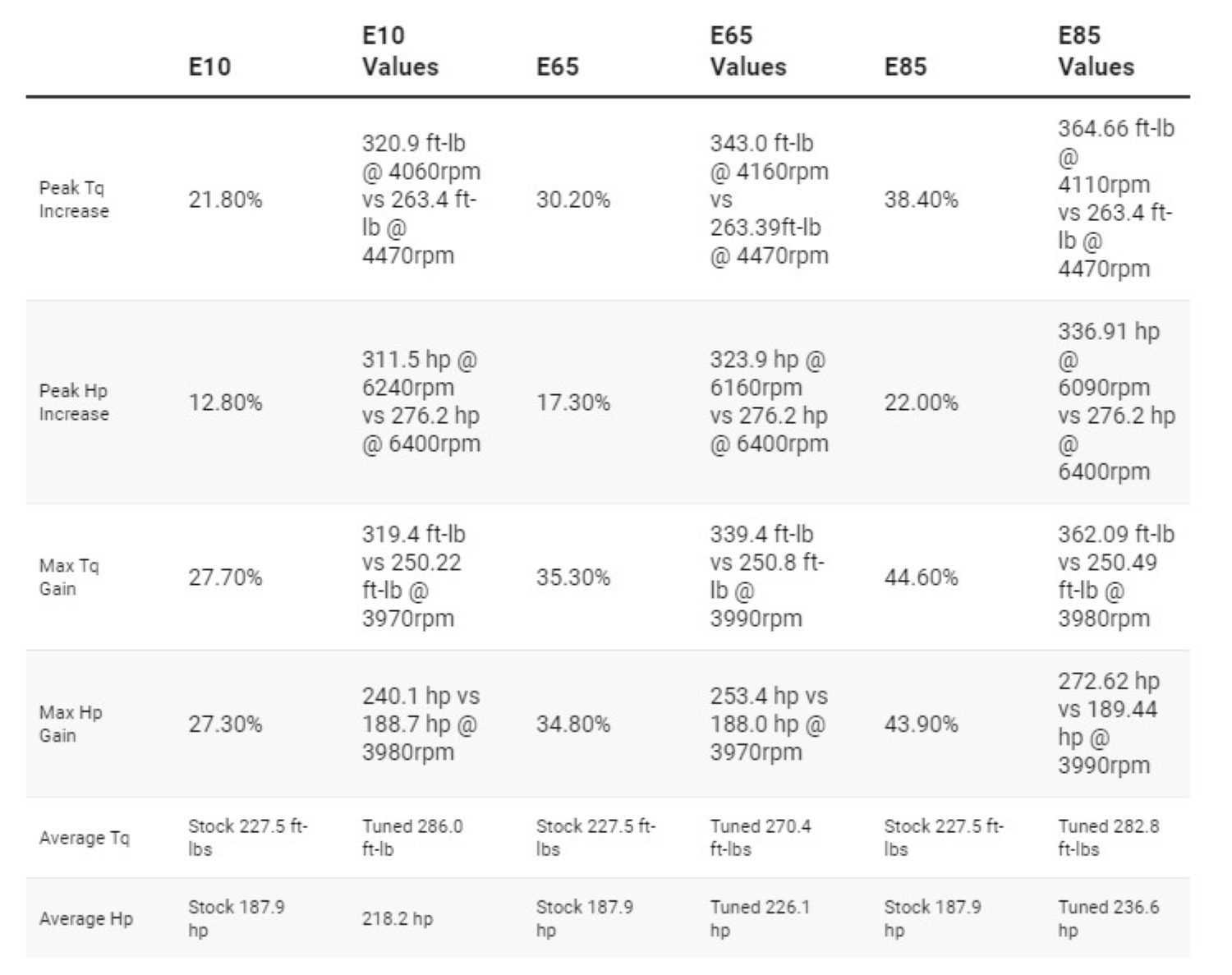Select the E65 Values column header
This screenshot has height=975, width=1232.
tap(747, 51)
